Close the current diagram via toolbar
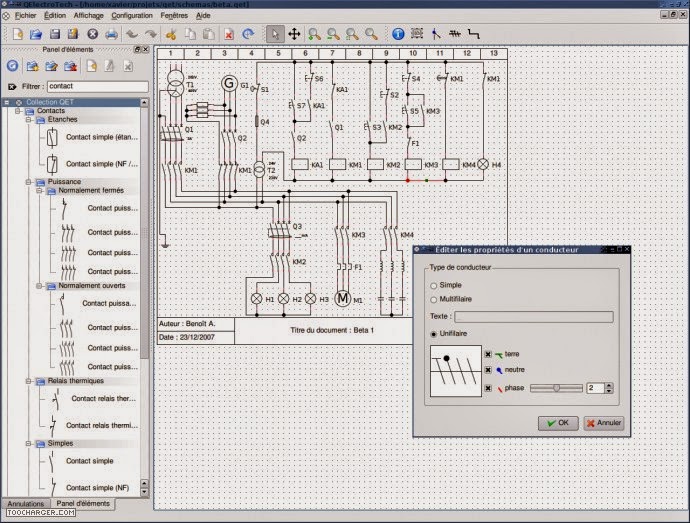This screenshot has height=523, width=690. pos(92,34)
